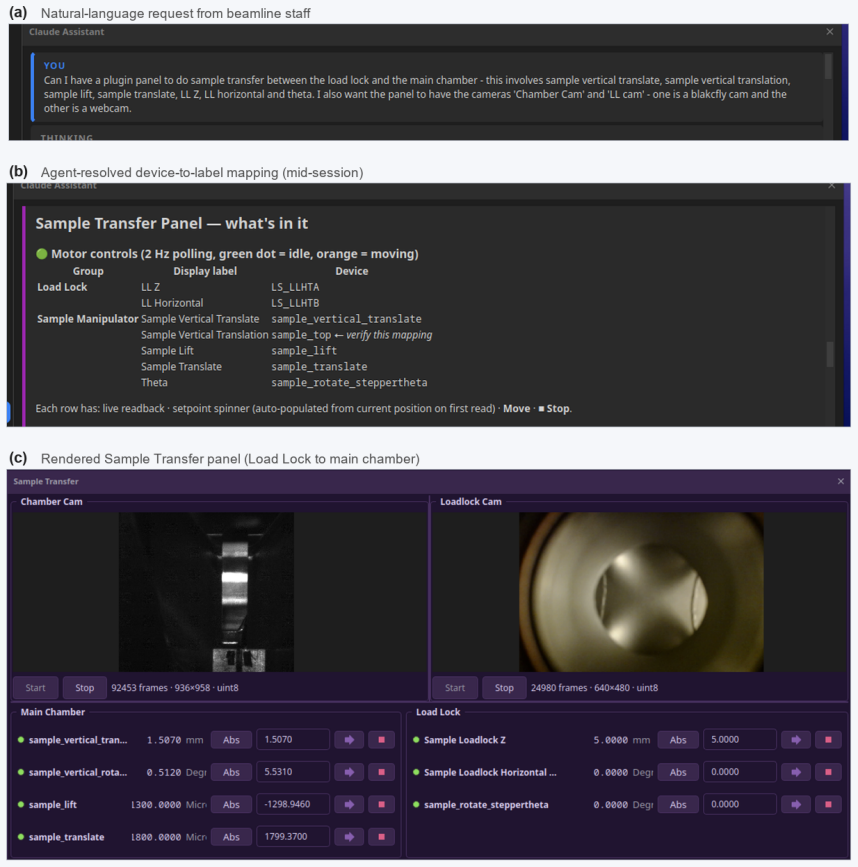The width and height of the screenshot is (858, 867).
Task: Click setpoint field showing 1799.3700
Action: tap(293, 837)
